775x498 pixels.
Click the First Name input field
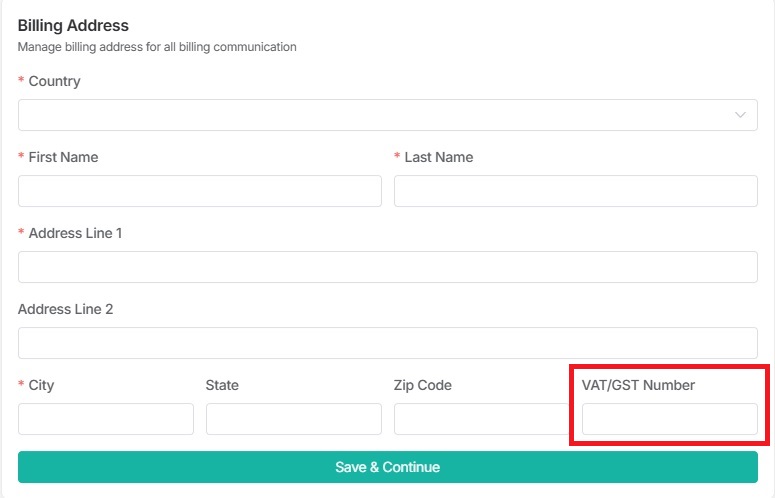pos(200,191)
